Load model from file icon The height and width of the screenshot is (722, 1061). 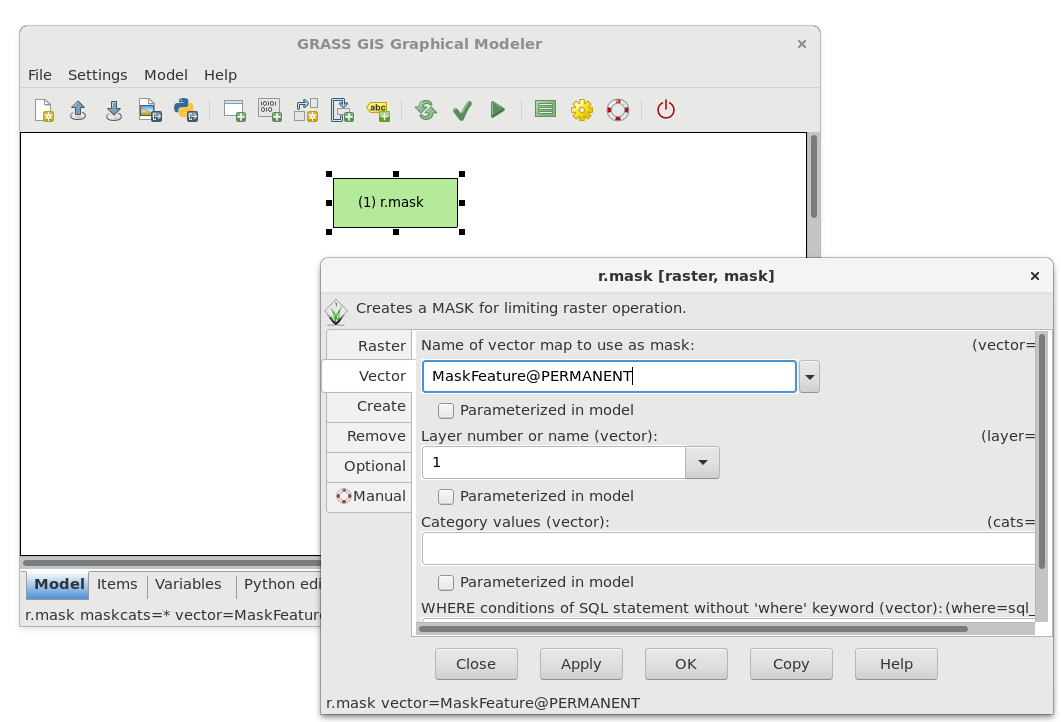coord(78,110)
